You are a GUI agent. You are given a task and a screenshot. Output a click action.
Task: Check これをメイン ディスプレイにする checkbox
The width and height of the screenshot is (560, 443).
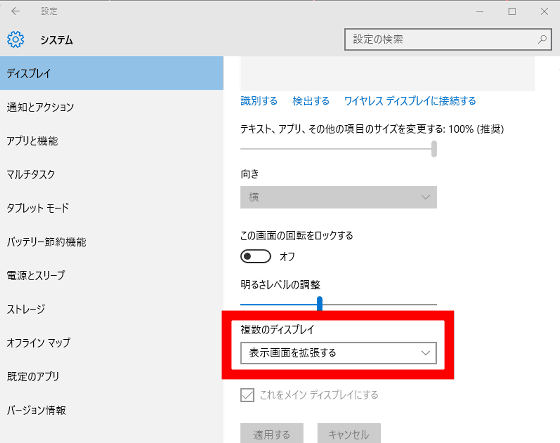[x=247, y=395]
